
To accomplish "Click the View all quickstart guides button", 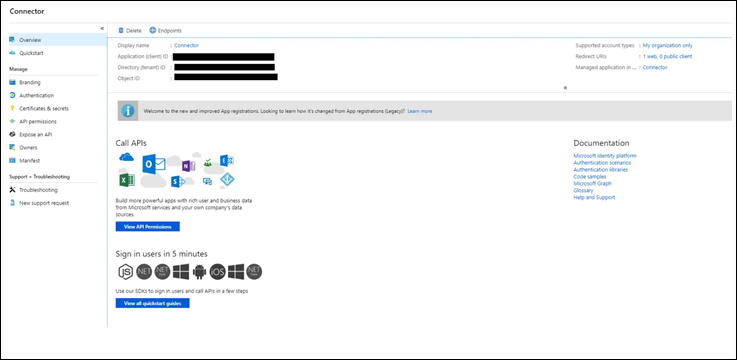I will tap(152, 304).
